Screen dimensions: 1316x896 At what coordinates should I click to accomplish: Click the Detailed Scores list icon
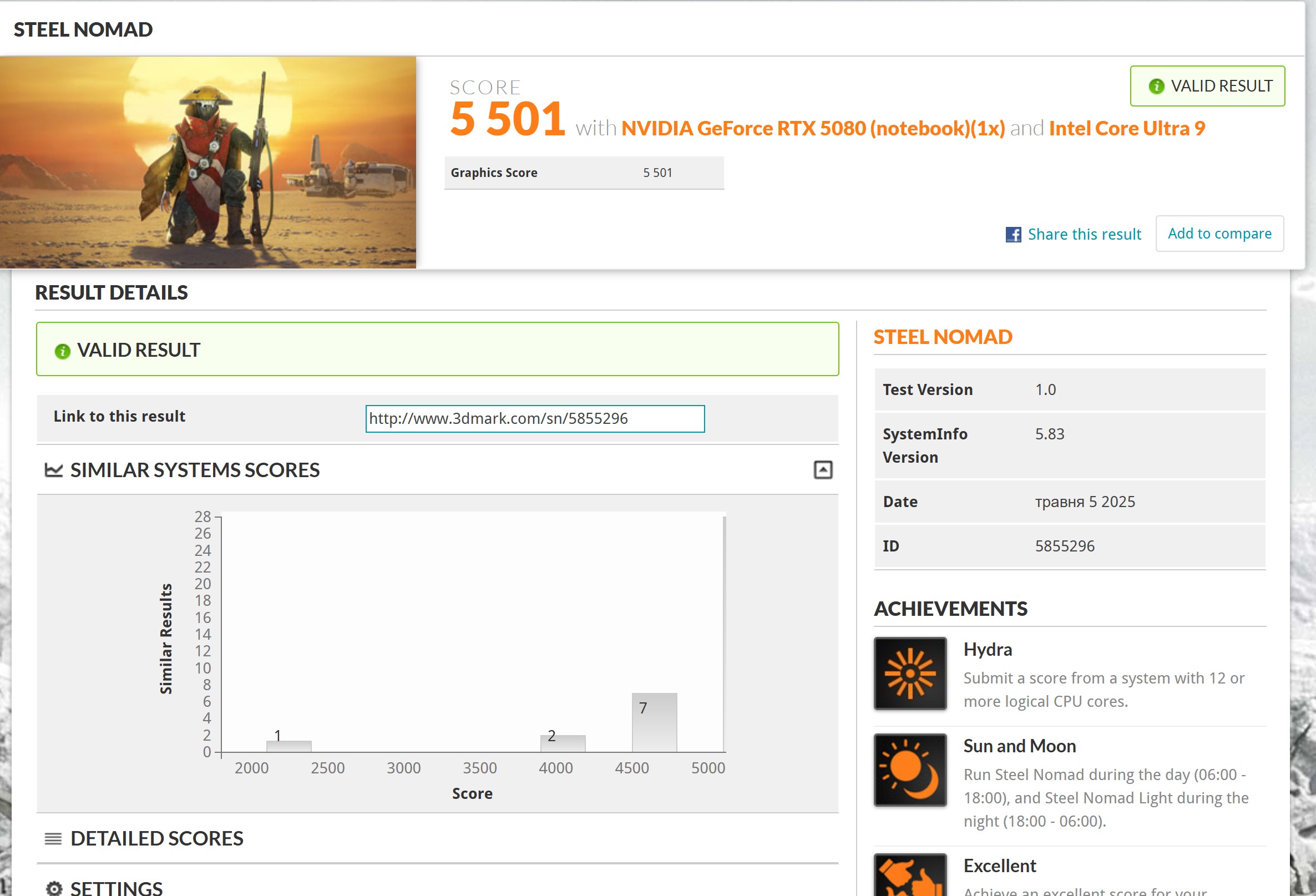click(53, 838)
